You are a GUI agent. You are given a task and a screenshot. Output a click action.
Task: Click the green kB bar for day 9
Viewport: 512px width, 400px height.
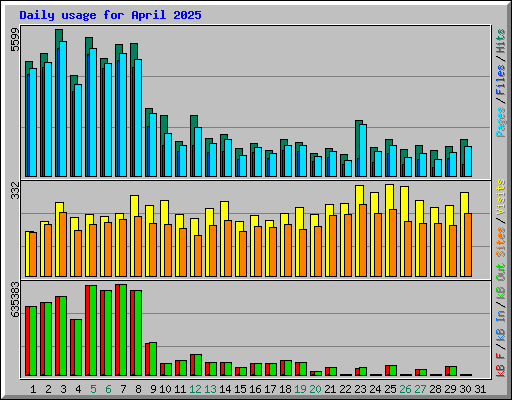tap(153, 359)
